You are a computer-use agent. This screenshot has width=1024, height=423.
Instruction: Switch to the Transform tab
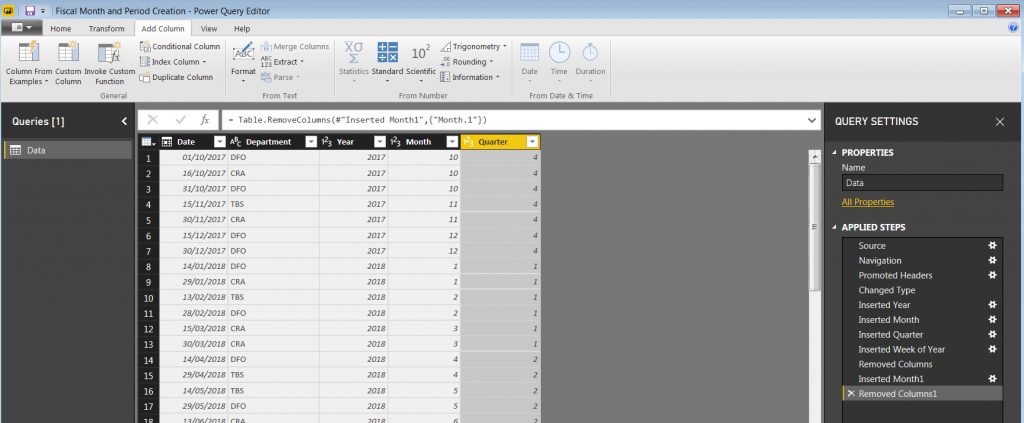click(107, 29)
